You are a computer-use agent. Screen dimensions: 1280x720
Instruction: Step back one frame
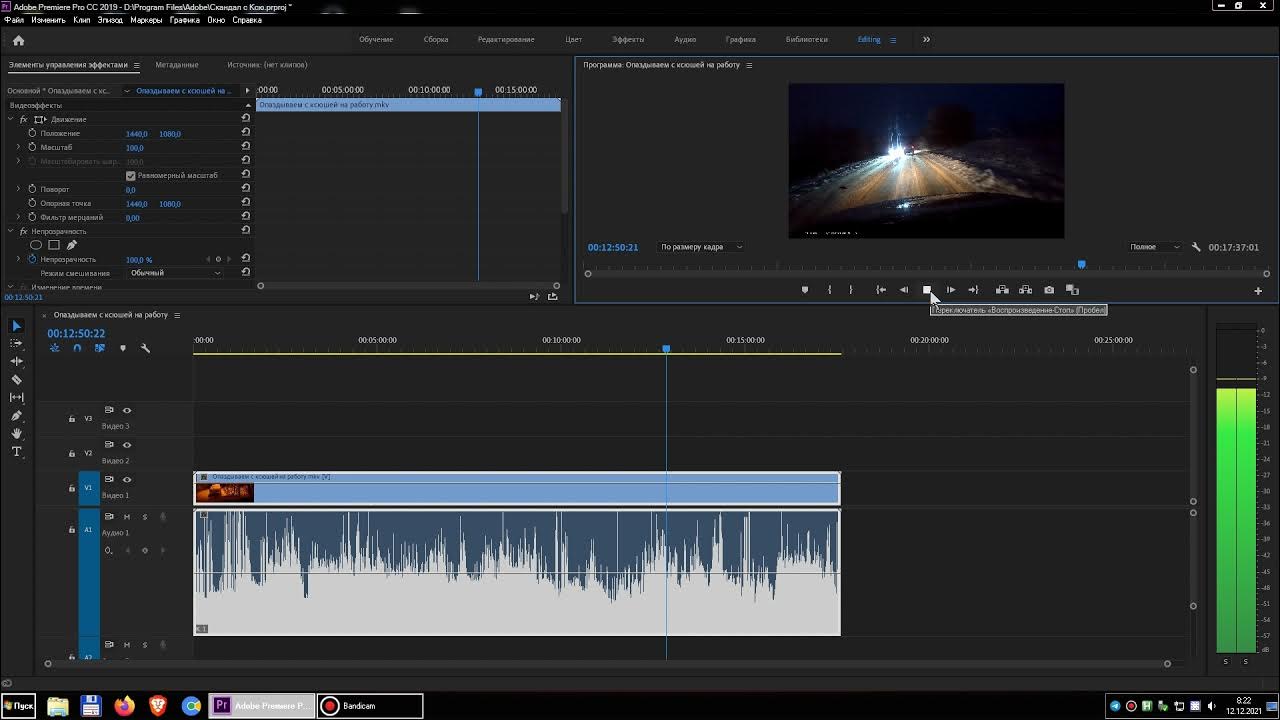(904, 290)
